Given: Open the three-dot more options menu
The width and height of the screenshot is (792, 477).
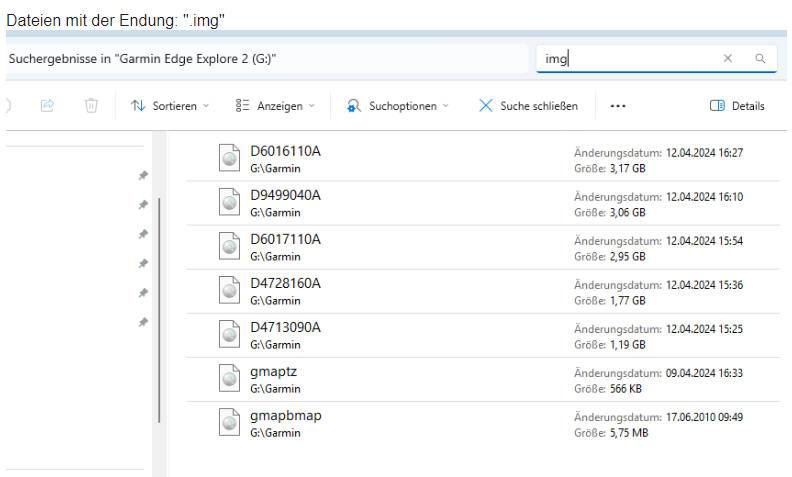Looking at the screenshot, I should click(x=617, y=106).
